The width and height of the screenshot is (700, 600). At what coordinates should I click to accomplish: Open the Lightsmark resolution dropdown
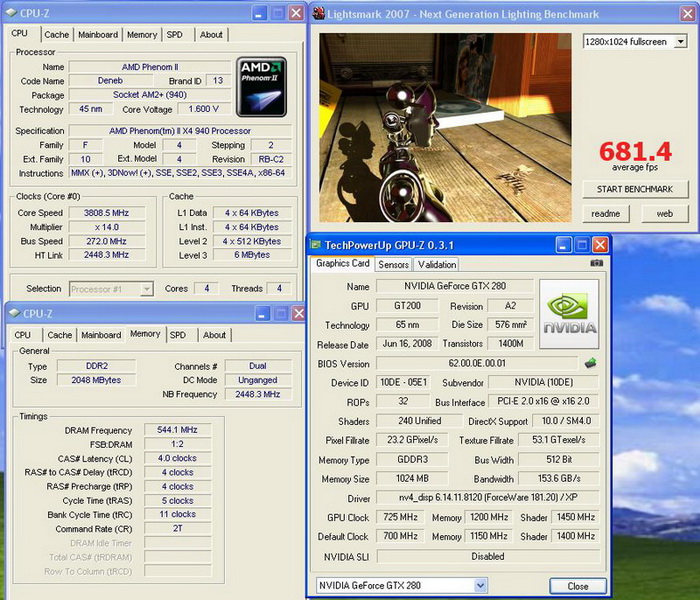(680, 42)
